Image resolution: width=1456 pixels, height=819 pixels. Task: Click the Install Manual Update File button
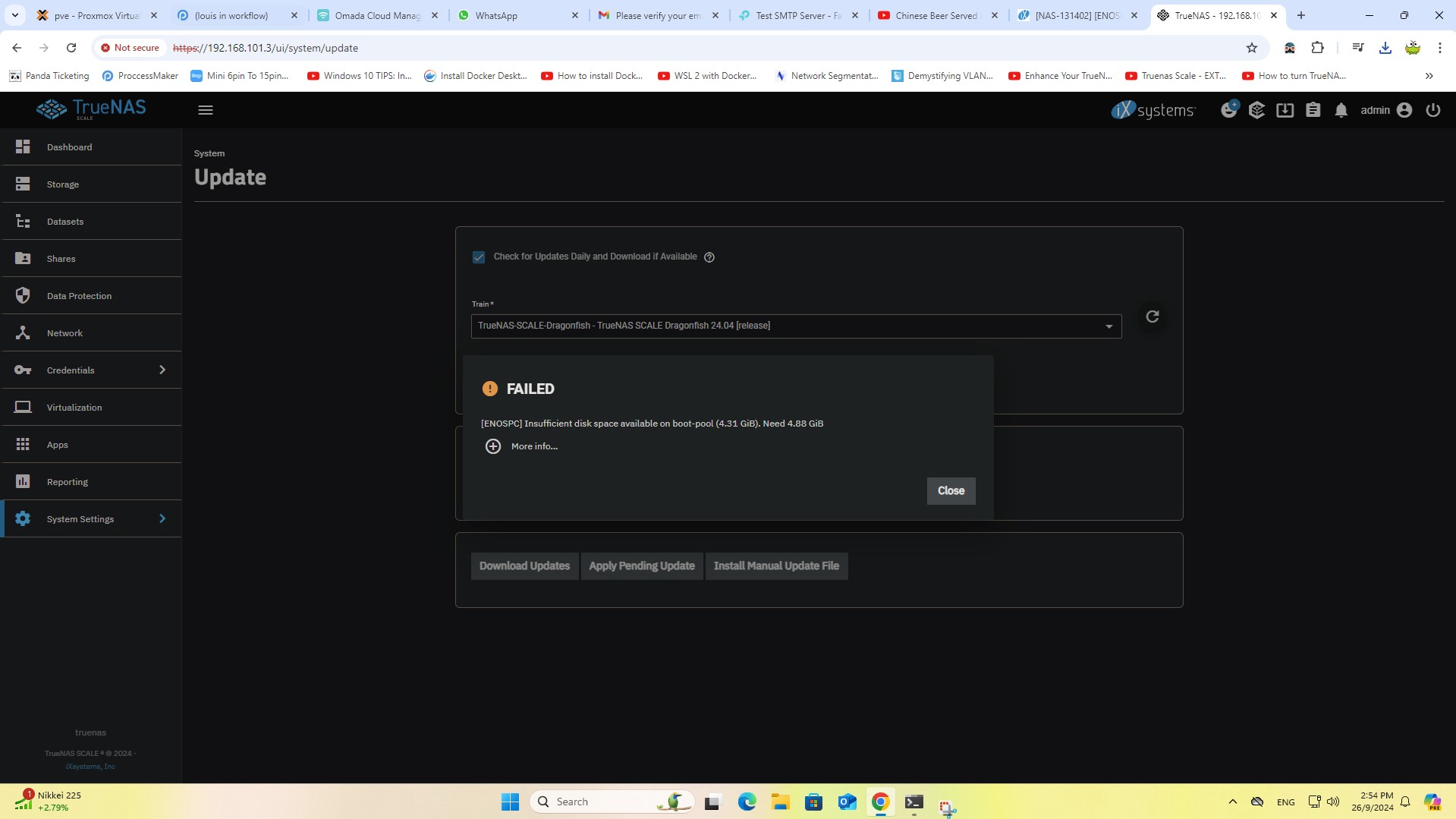(775, 566)
